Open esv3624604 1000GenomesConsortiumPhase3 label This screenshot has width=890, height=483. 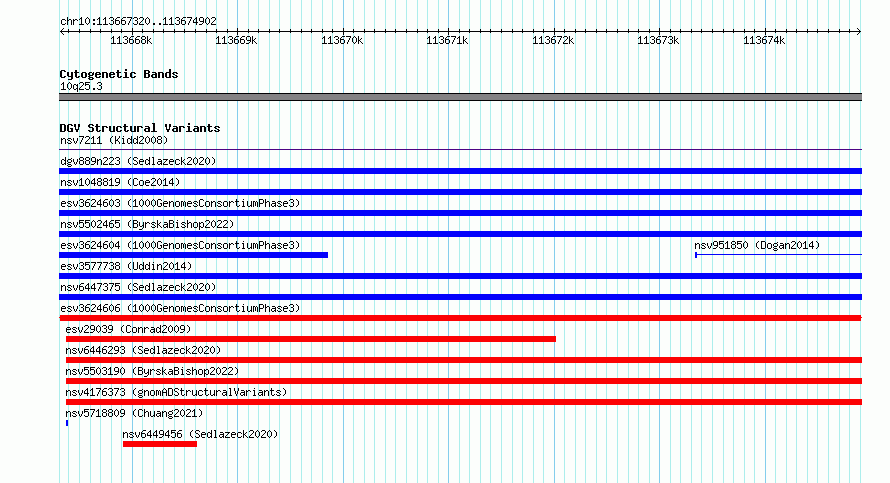coord(180,245)
